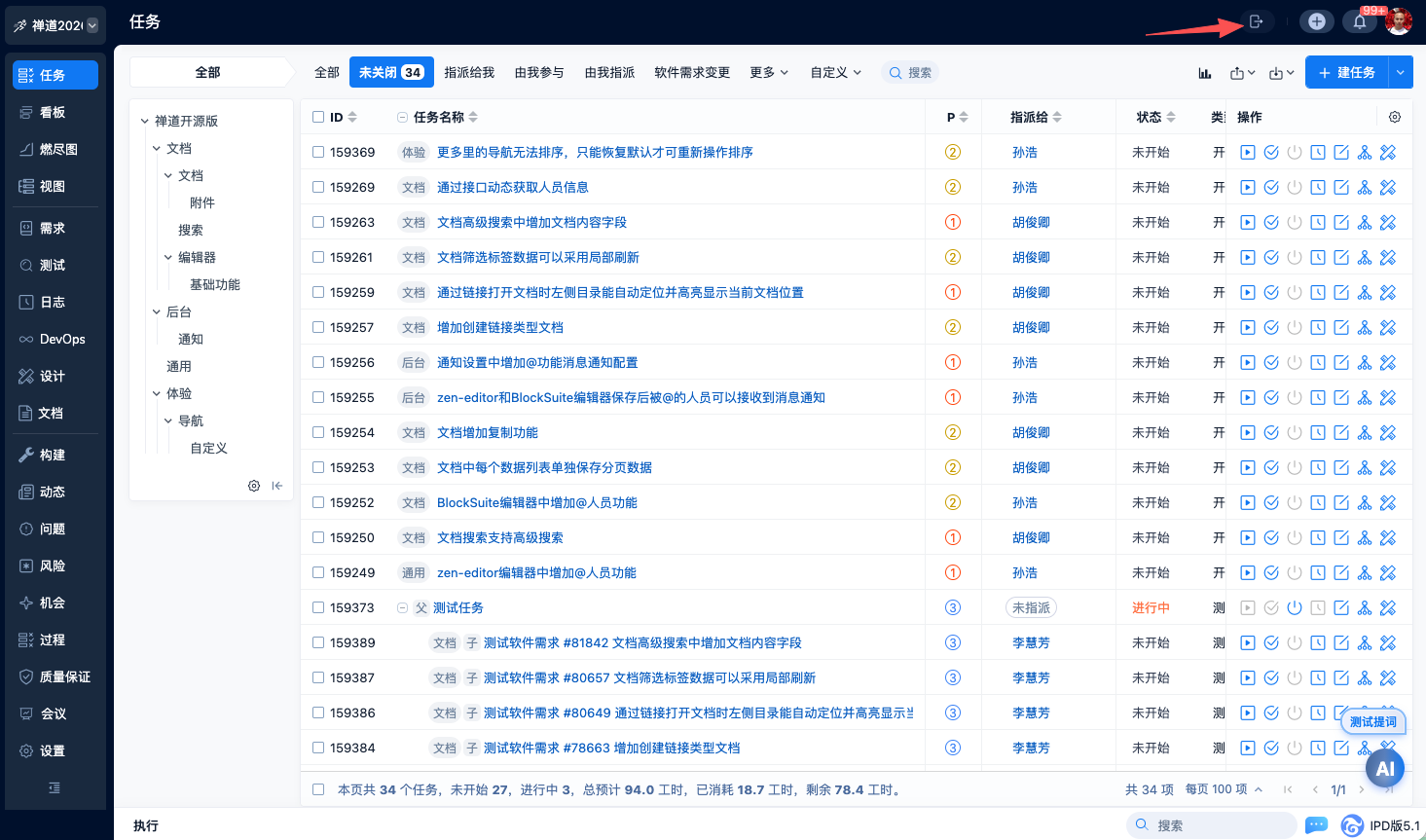Open table column settings gear icon
This screenshot has height=840, width=1426.
tap(1395, 117)
